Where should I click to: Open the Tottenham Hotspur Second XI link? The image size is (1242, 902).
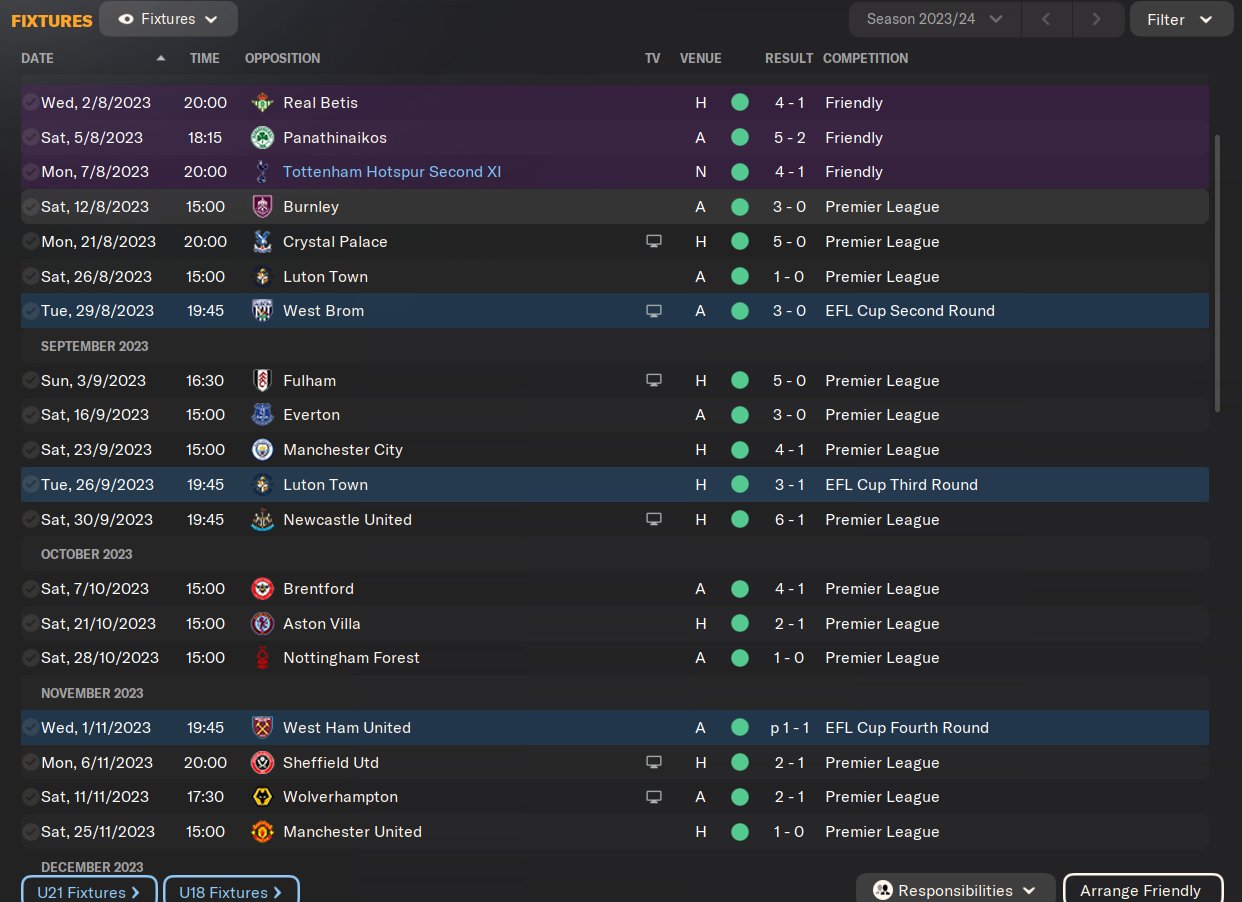click(x=392, y=172)
